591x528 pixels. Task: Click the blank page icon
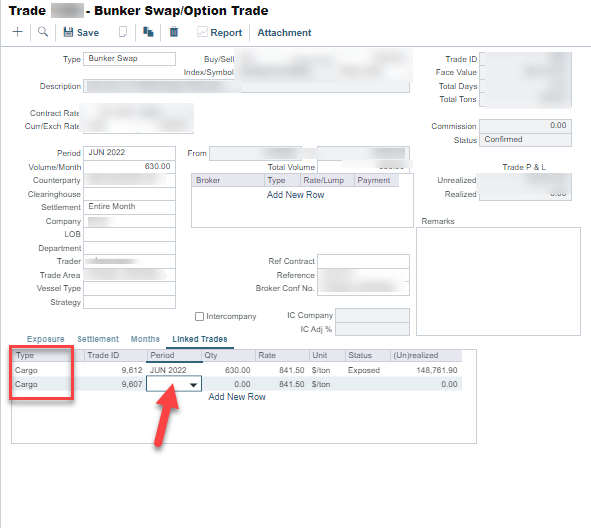123,32
